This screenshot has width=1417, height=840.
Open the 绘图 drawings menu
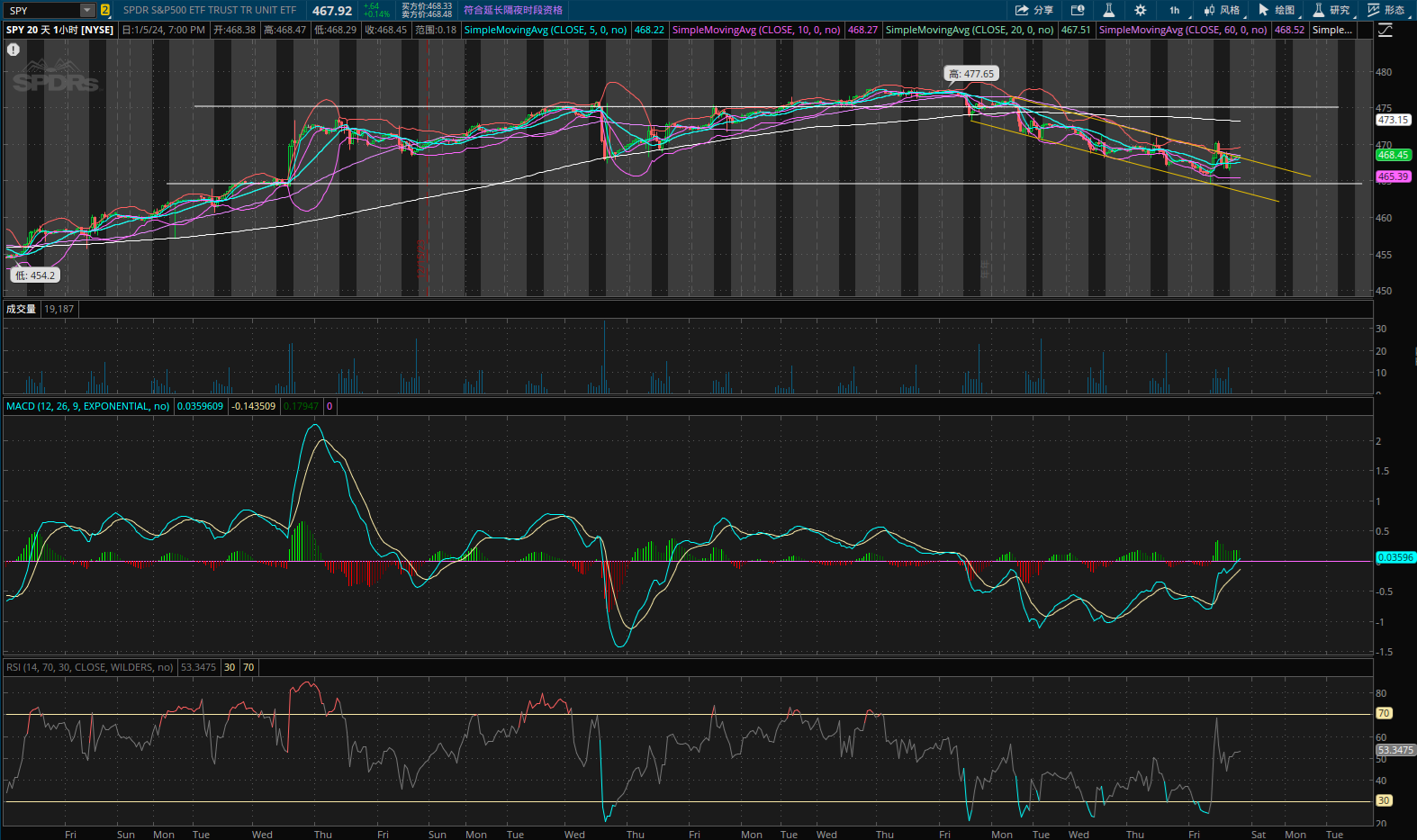click(1277, 10)
